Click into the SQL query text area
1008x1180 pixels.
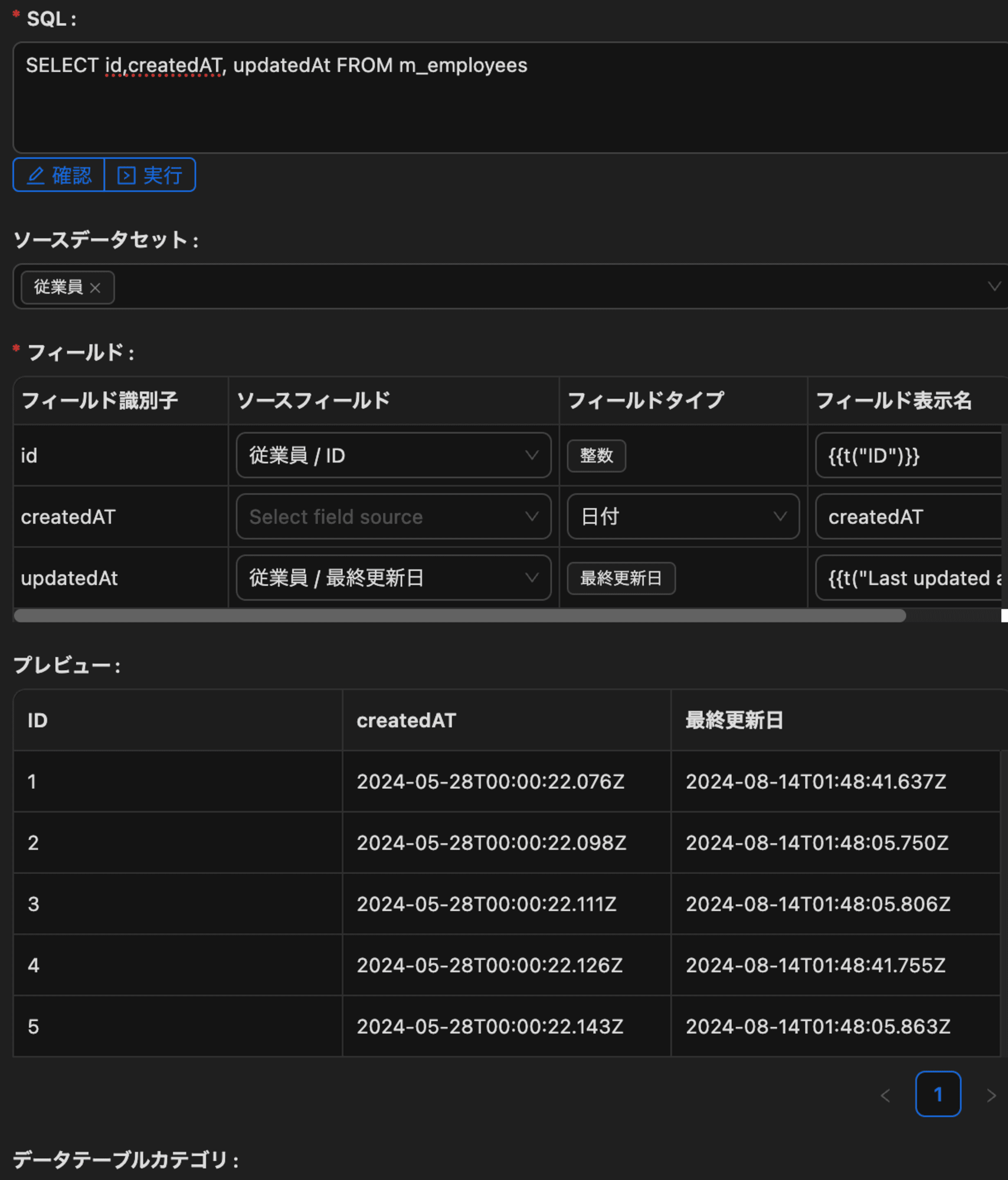click(x=510, y=97)
